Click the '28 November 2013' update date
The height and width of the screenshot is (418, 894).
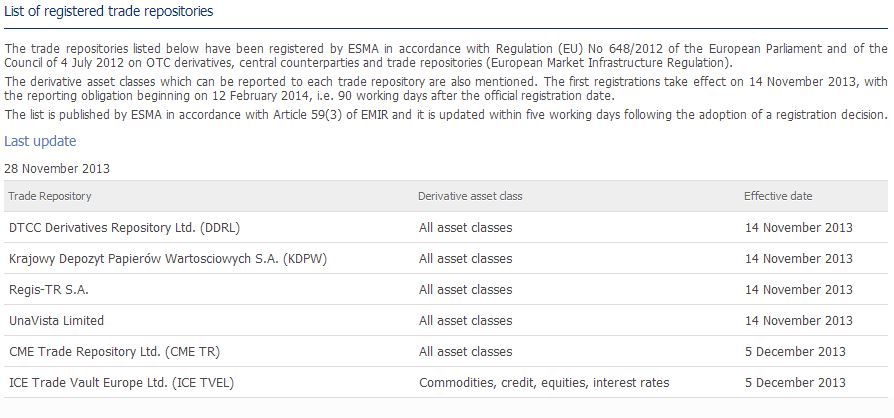click(57, 168)
